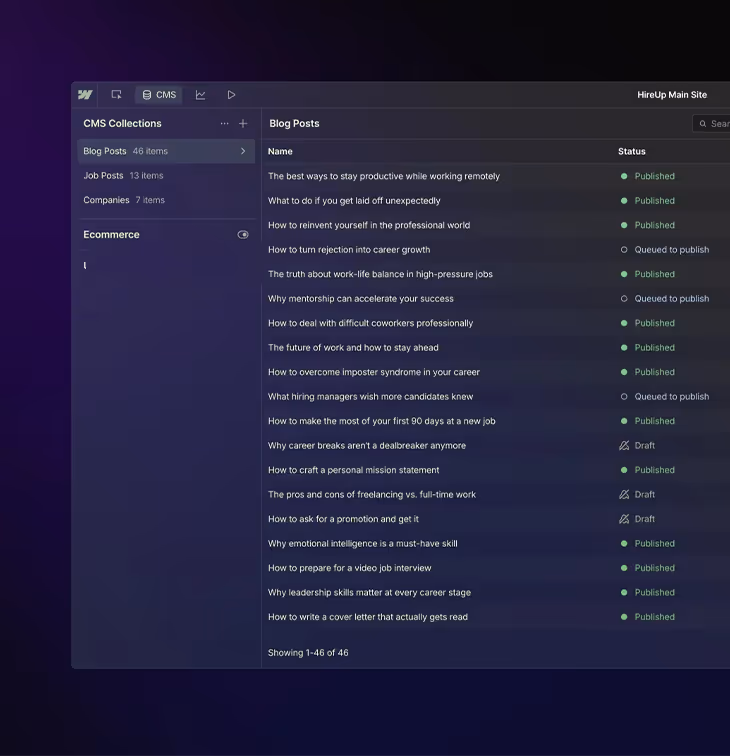Open 'What hiring managers wish' post
The image size is (730, 756).
click(370, 397)
